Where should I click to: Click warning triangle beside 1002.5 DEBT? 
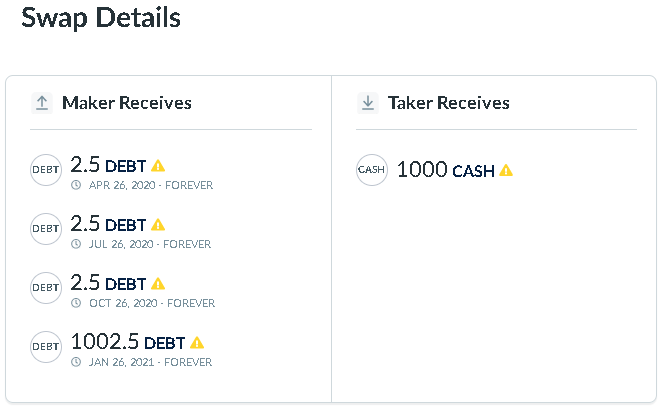(197, 342)
